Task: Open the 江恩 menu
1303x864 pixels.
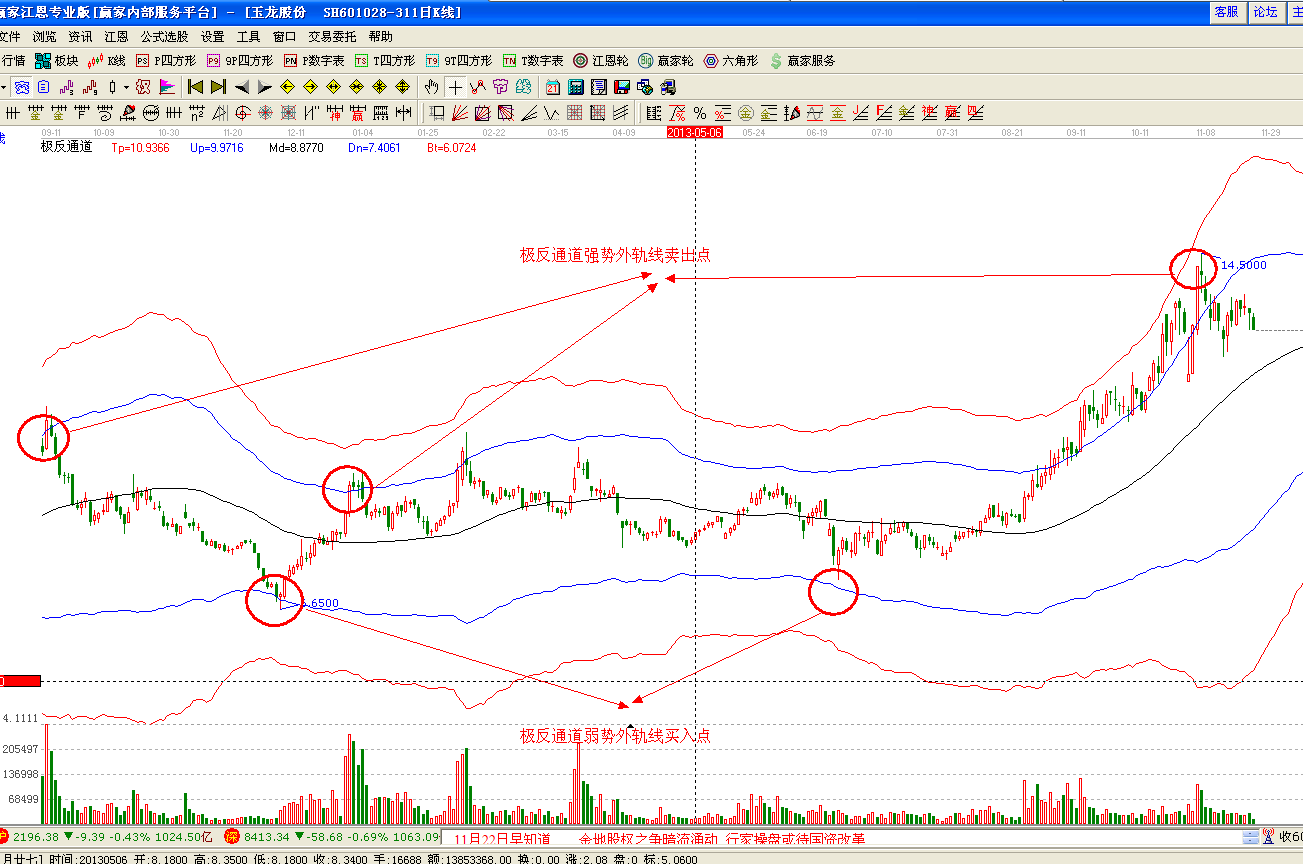Action: tap(116, 36)
